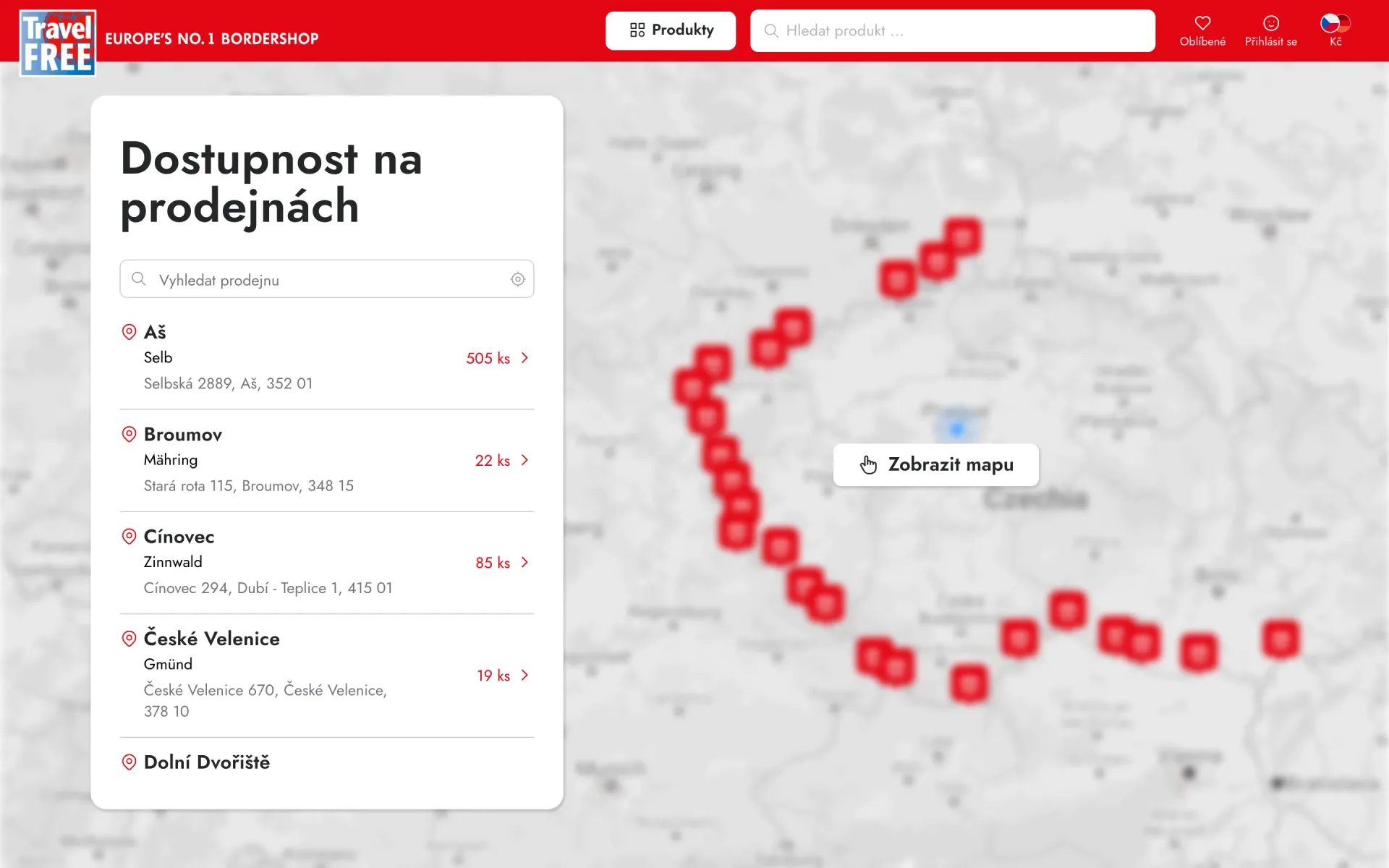Image resolution: width=1389 pixels, height=868 pixels.
Task: Click the Zinnwald subtitle under Cínovec
Action: click(x=173, y=562)
